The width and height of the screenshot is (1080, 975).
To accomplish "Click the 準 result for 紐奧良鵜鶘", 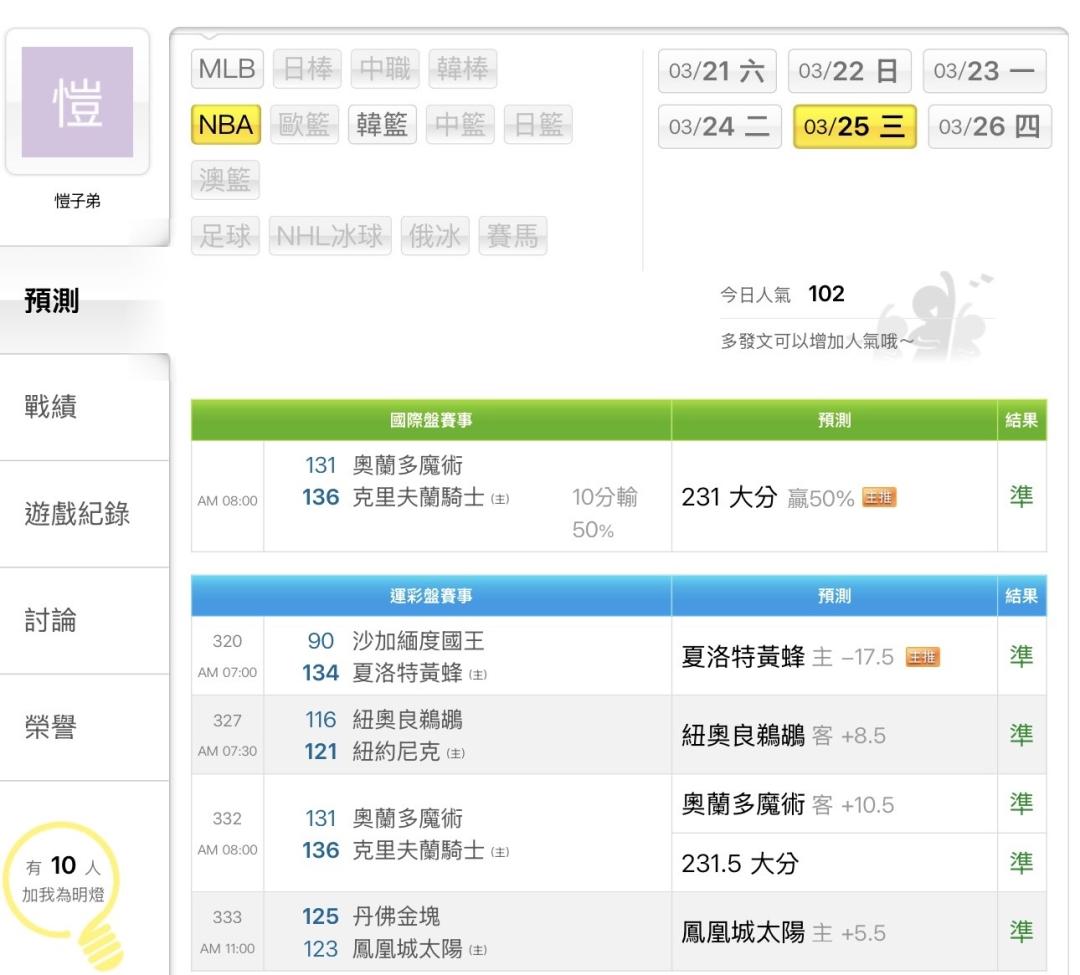I will [1021, 735].
